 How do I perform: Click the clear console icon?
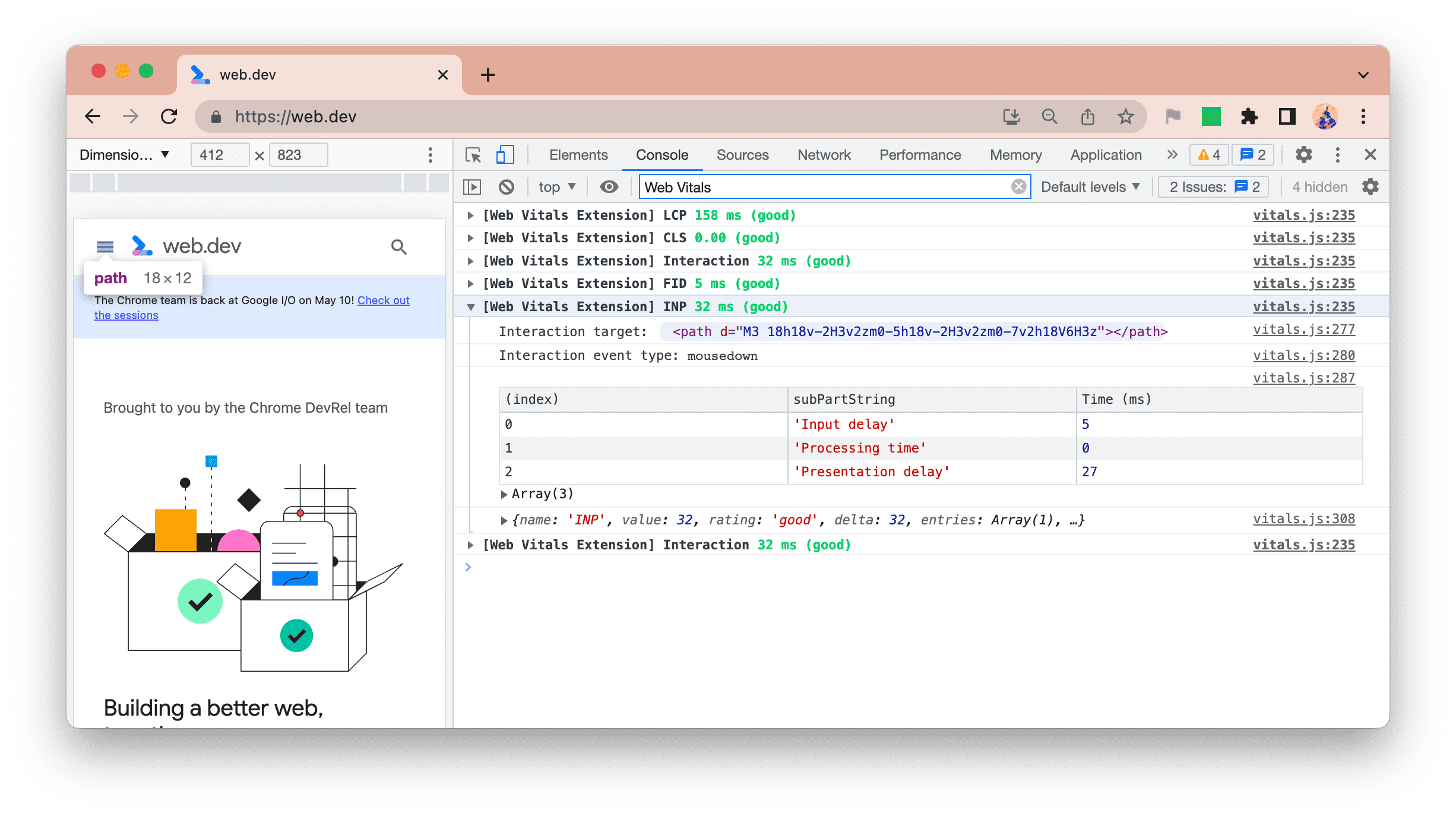point(509,187)
